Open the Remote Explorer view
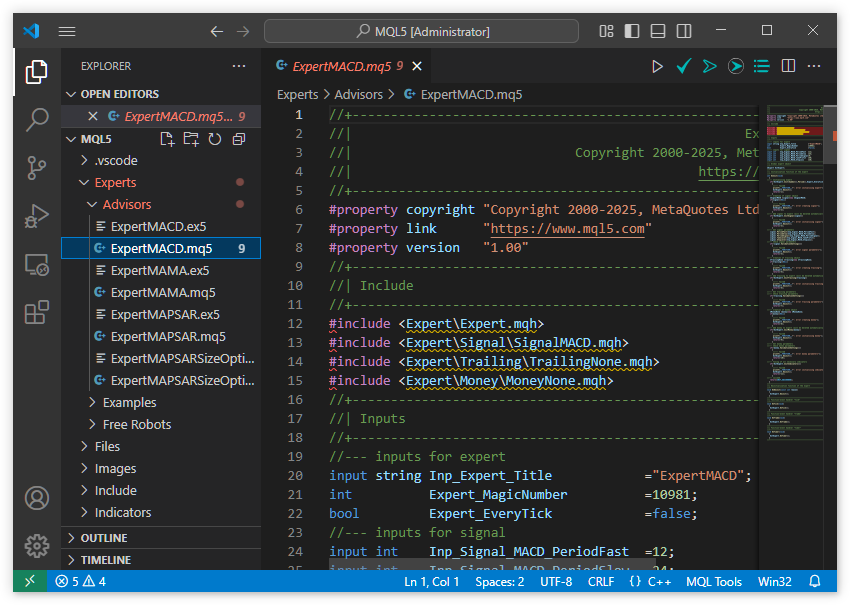This screenshot has width=850, height=605. (36, 265)
